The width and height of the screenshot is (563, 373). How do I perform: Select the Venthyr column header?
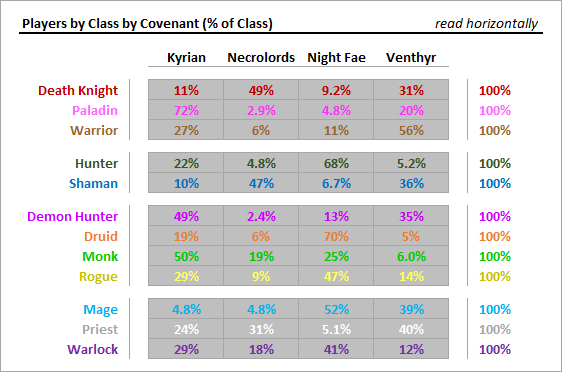(x=411, y=57)
